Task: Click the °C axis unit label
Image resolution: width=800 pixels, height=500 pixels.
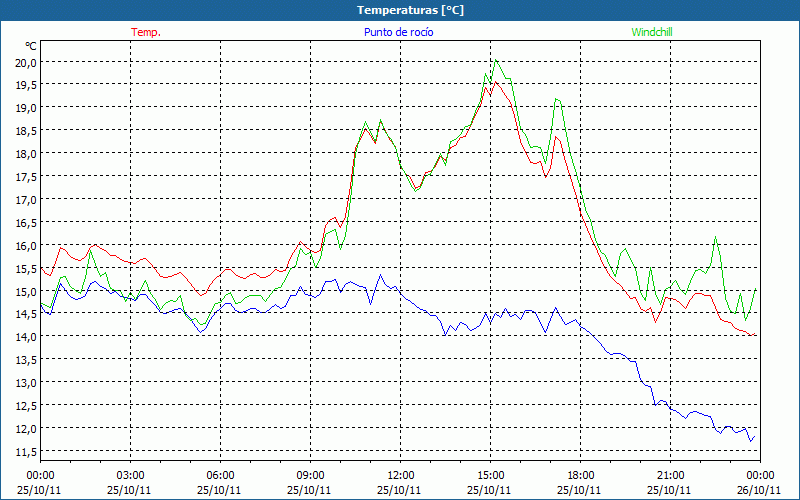Action: pyautogui.click(x=31, y=46)
